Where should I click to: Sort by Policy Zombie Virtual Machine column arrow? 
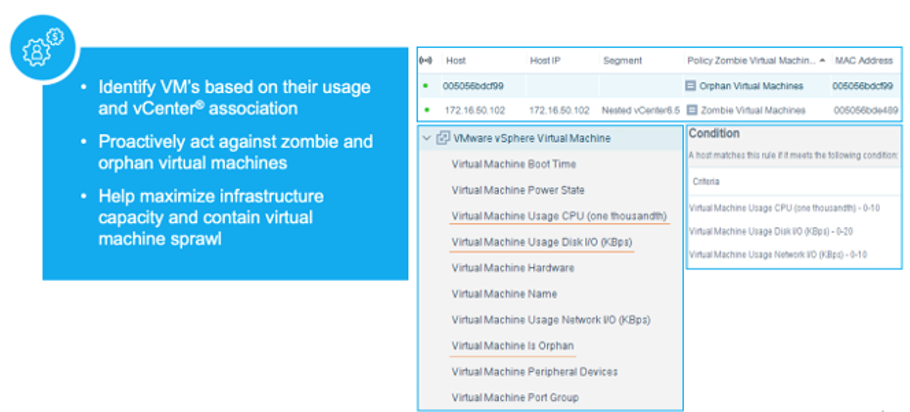(823, 61)
